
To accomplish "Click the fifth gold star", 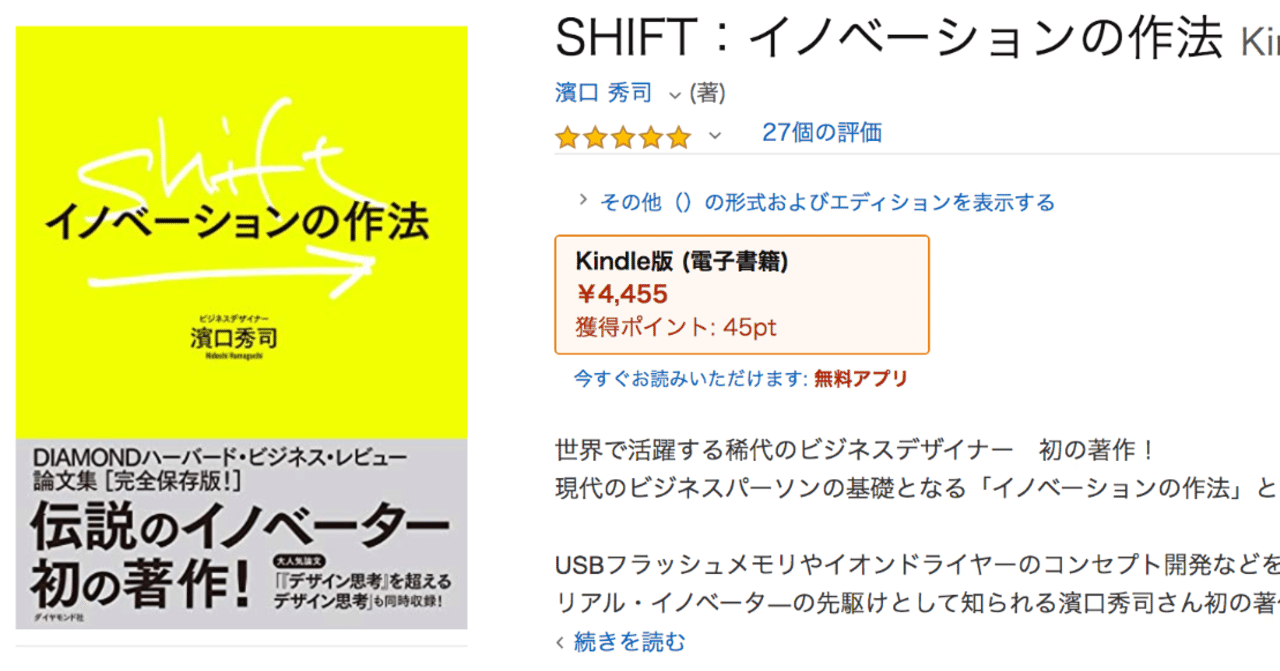I will tap(679, 137).
